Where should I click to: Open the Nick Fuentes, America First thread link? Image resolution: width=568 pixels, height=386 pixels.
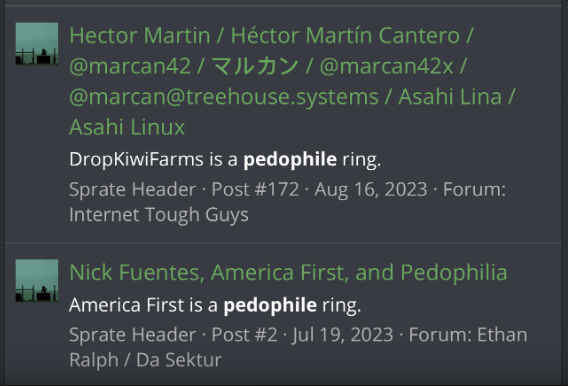click(288, 272)
